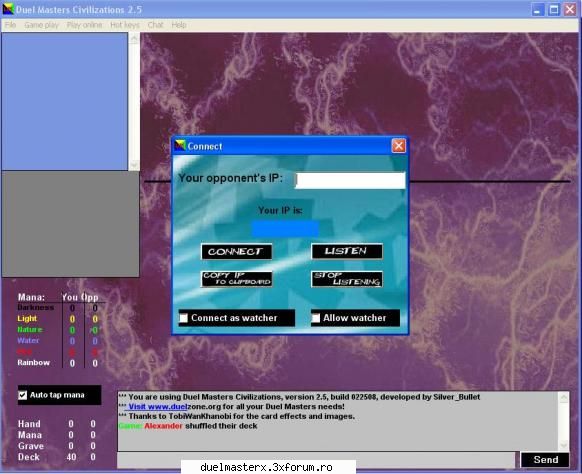Screen dimensions: 582x474
Task: Click the chat message input box
Action: (x=316, y=460)
